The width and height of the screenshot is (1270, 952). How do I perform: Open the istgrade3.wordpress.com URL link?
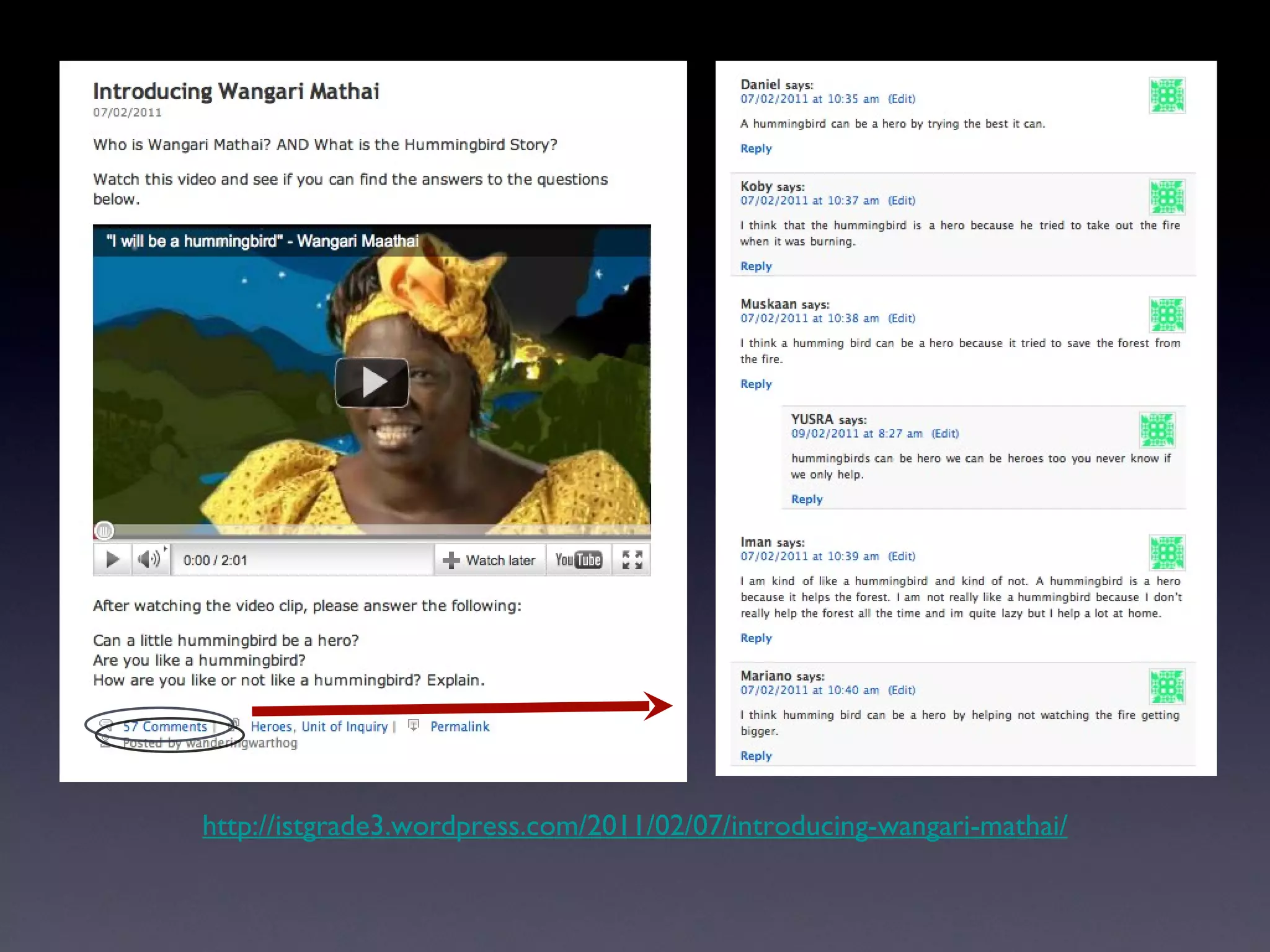(635, 826)
